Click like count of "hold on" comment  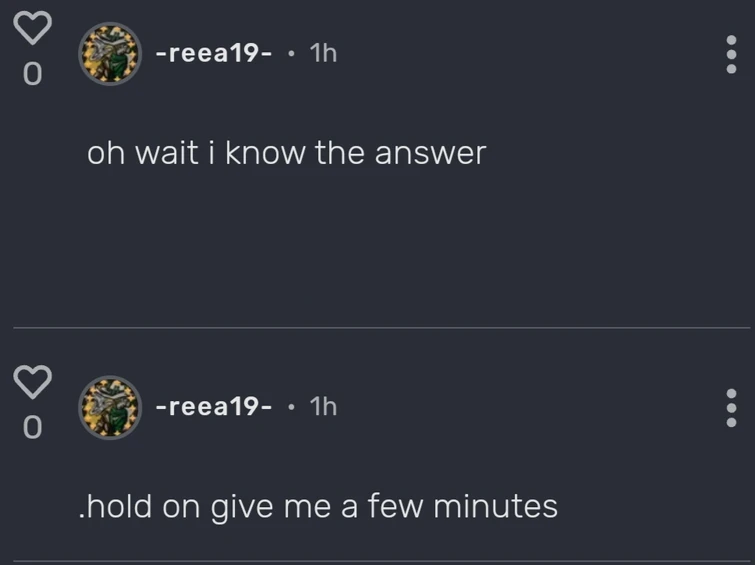pos(32,428)
